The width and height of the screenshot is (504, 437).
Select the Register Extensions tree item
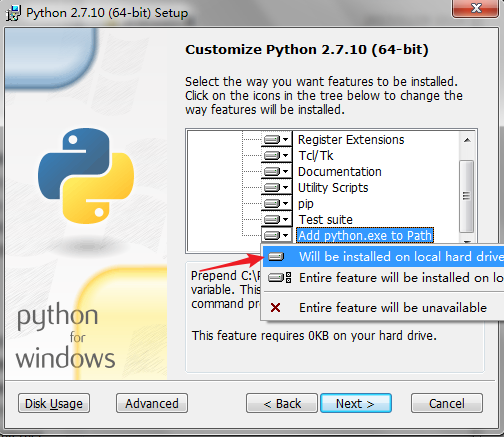point(351,140)
